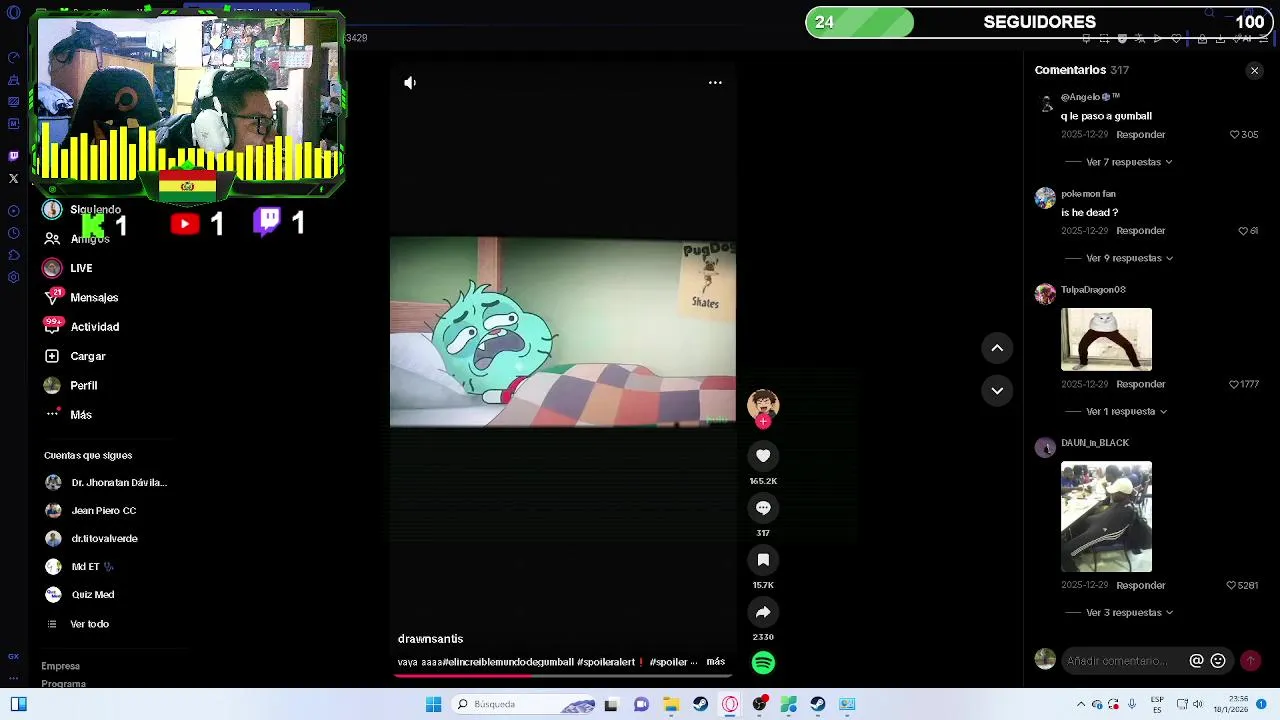Image resolution: width=1280 pixels, height=720 pixels.
Task: Reply to pokemon fan via Responder
Action: [x=1141, y=231]
